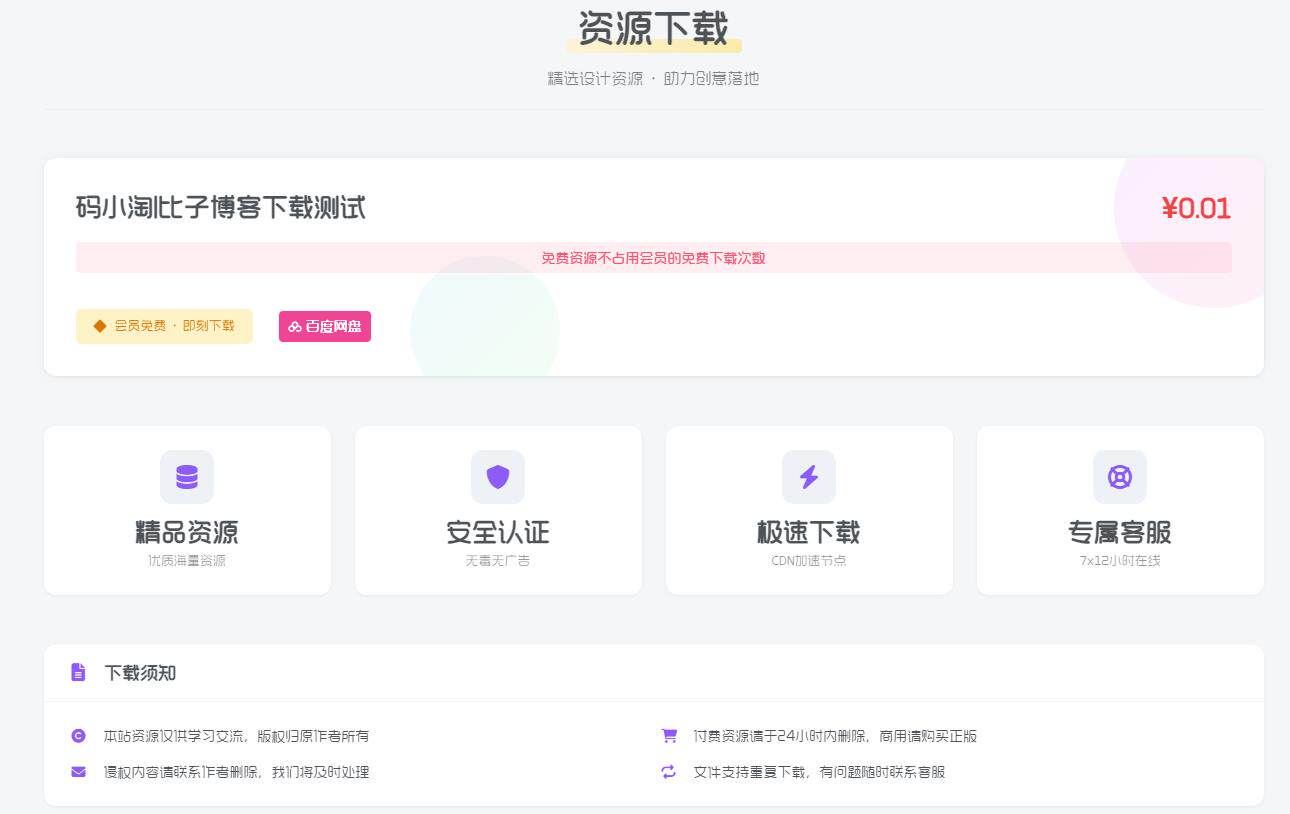This screenshot has width=1290, height=814.
Task: Click the pink notice 免费资源不占用会员的免费下载次数
Action: coord(654,258)
